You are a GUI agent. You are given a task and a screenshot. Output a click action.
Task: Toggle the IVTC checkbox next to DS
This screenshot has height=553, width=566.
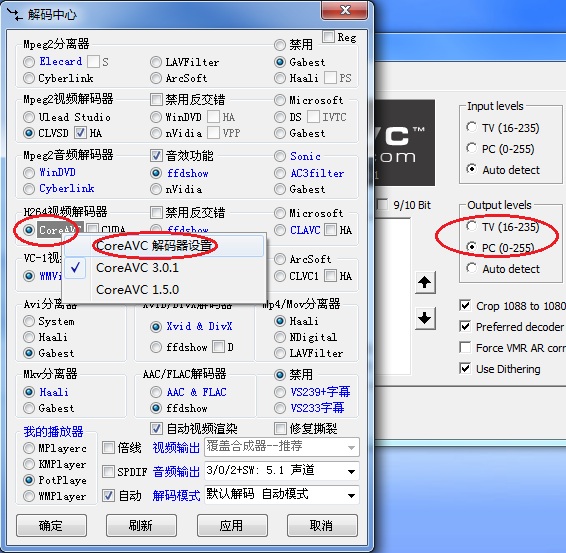[313, 117]
